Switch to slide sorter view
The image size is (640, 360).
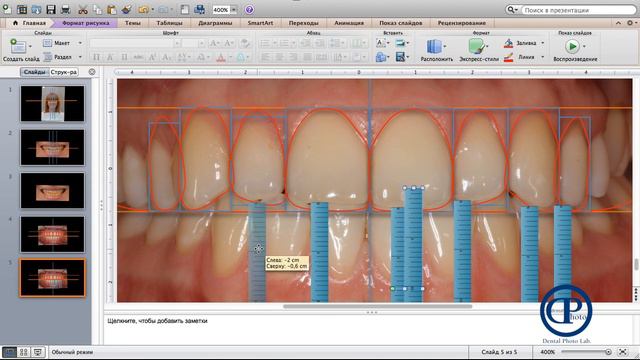pyautogui.click(x=24, y=352)
